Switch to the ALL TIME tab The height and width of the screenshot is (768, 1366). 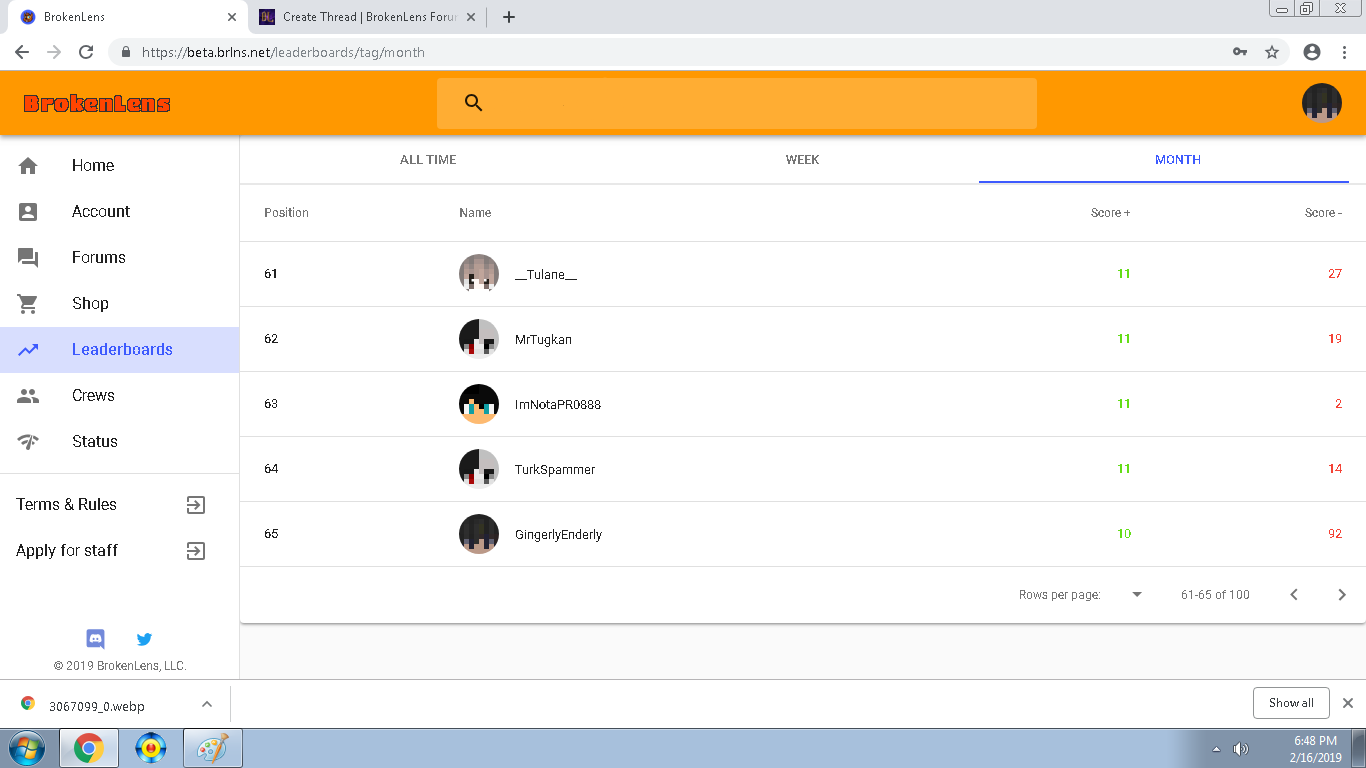click(x=428, y=160)
